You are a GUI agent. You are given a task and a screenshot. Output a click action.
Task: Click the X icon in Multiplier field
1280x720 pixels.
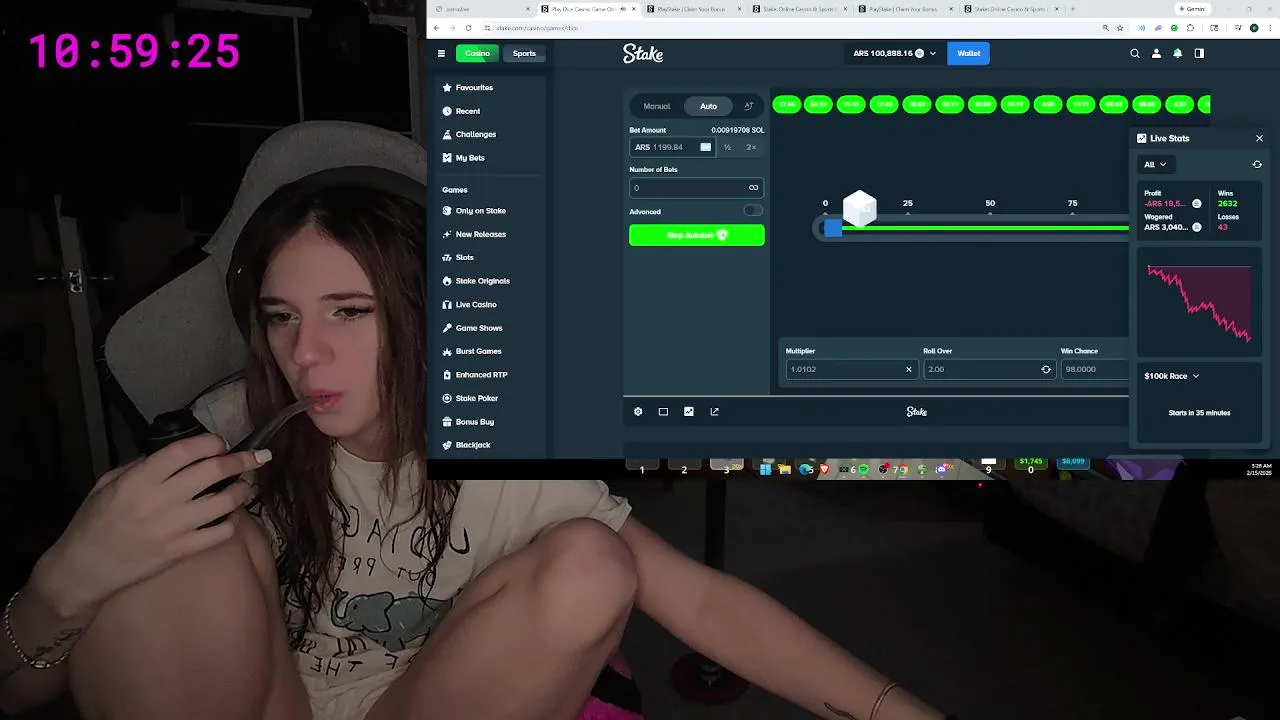tap(908, 369)
